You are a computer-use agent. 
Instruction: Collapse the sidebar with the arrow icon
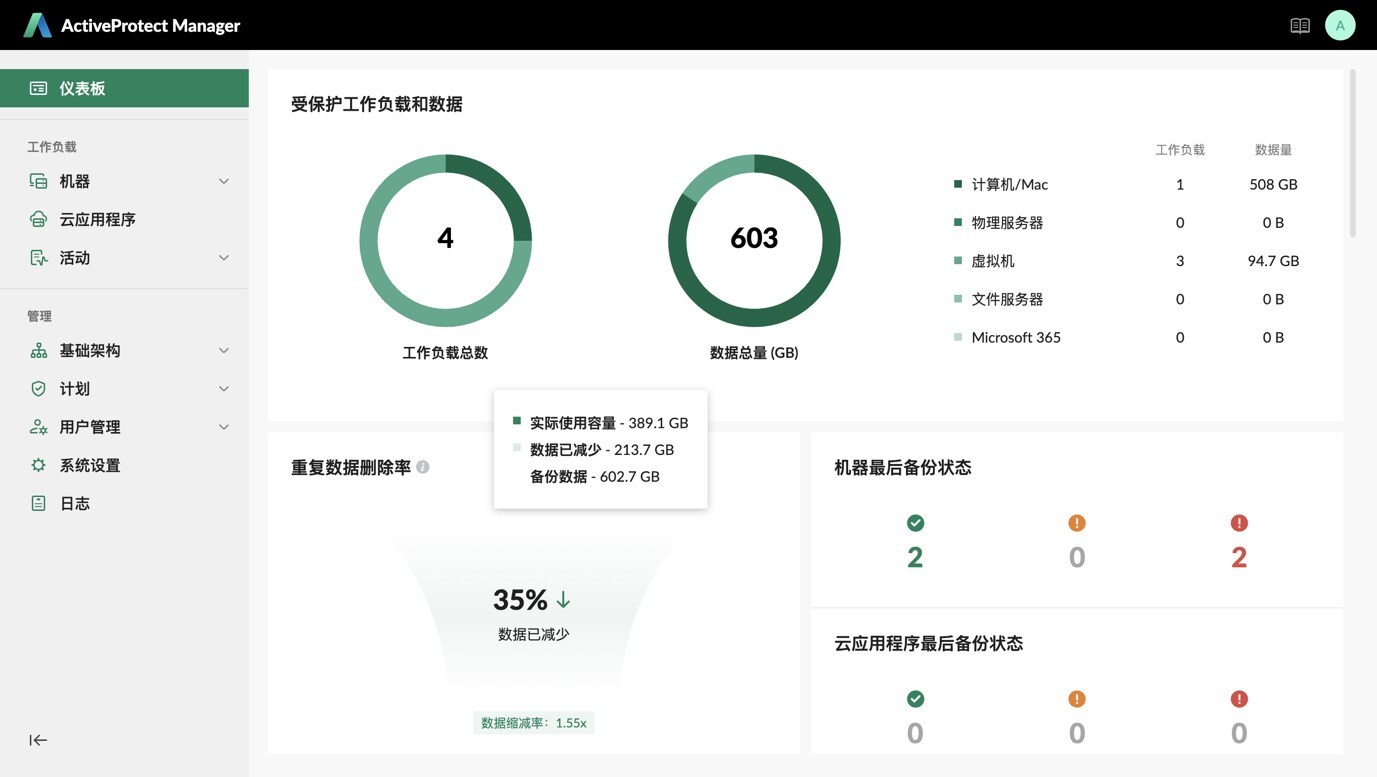[38, 740]
